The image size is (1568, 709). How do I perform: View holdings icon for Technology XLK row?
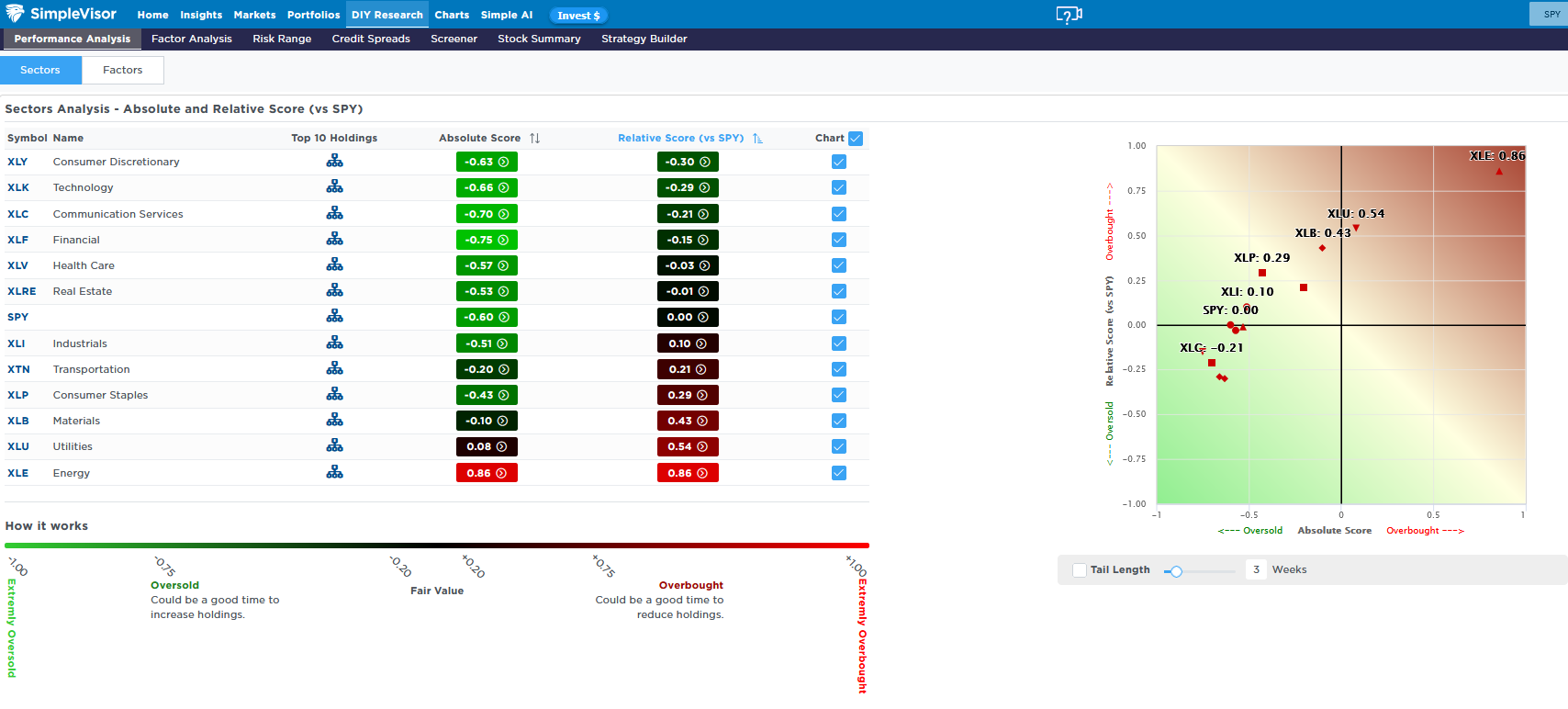pyautogui.click(x=334, y=187)
